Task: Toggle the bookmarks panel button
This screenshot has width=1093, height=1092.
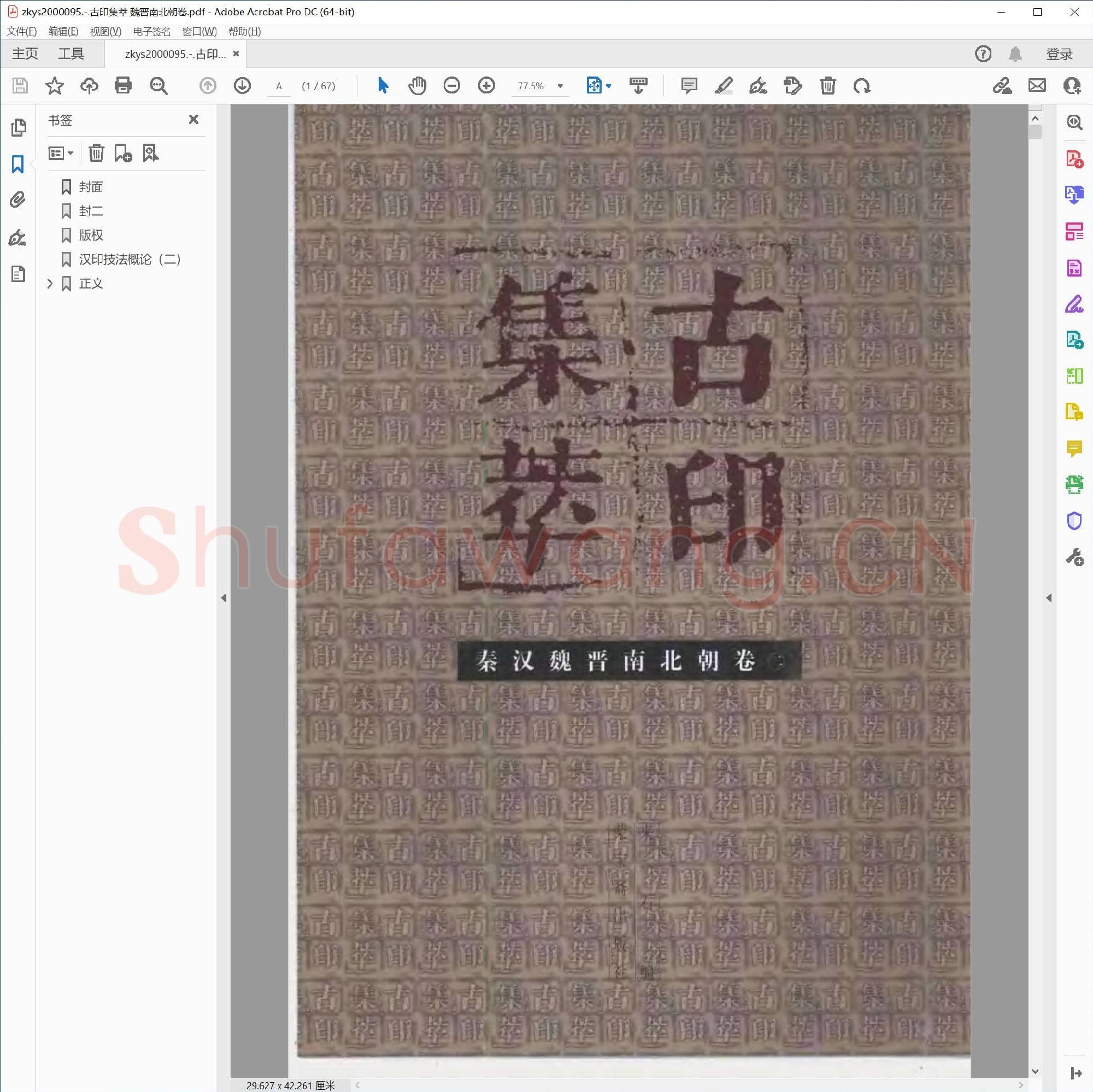Action: 17,164
